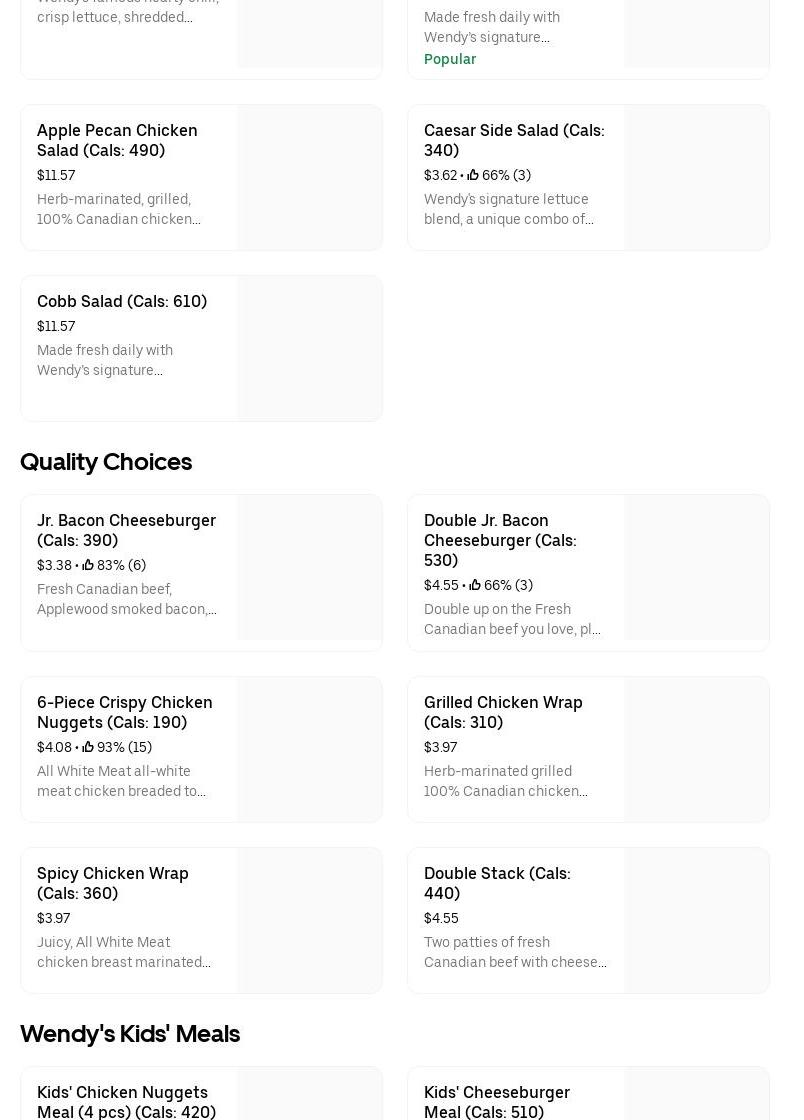Open the Cobb Salad (Cals: 610) title
Image resolution: width=804 pixels, height=1120 pixels.
(122, 301)
